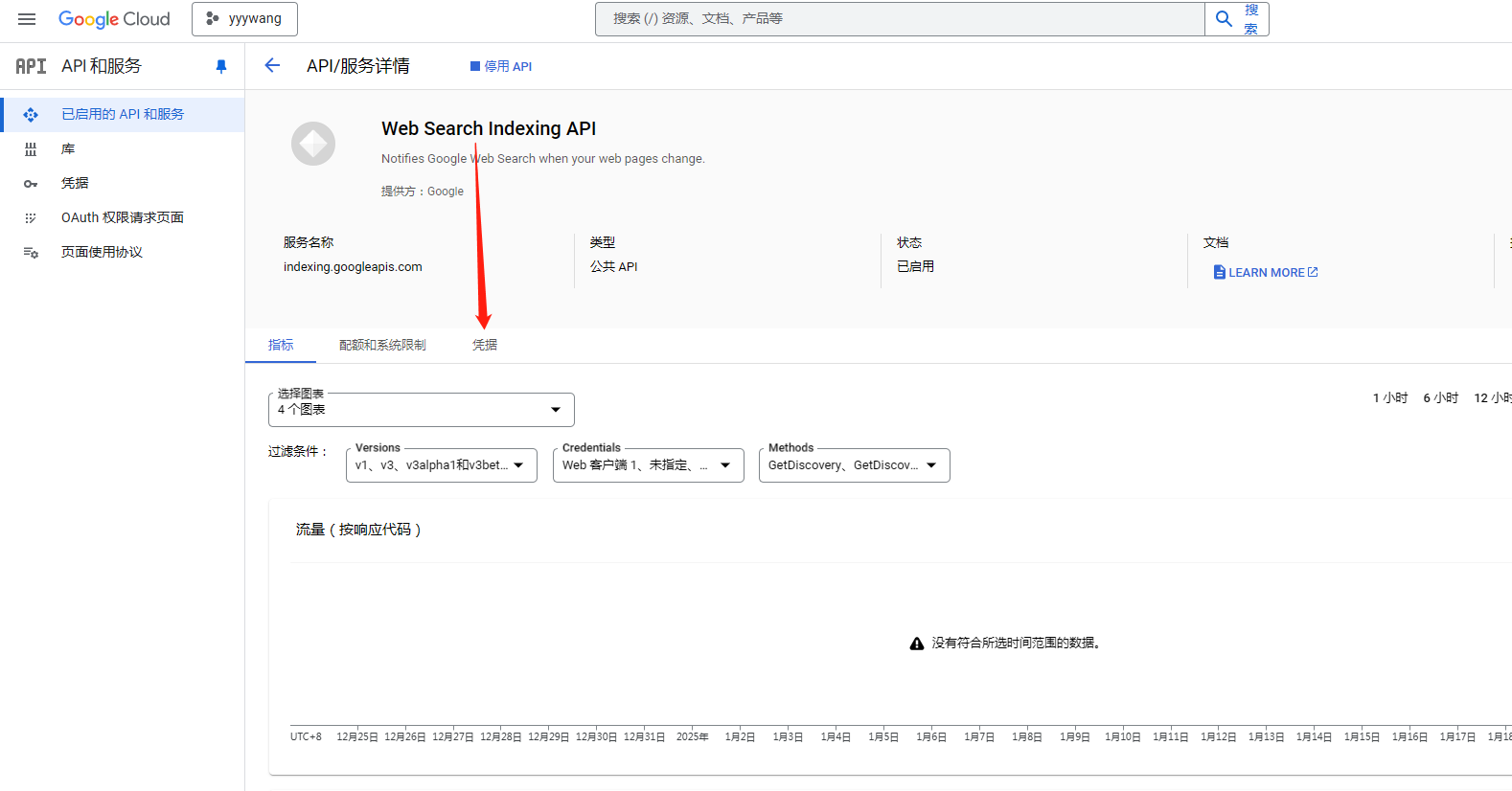This screenshot has width=1512, height=791.
Task: Click the Web Search Indexing API logo
Action: coord(313,144)
